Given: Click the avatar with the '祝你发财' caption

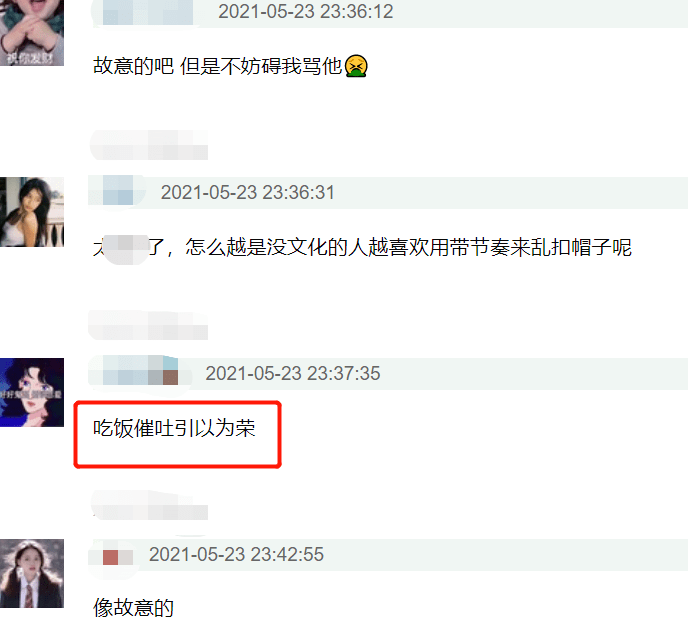Looking at the screenshot, I should tap(32, 33).
